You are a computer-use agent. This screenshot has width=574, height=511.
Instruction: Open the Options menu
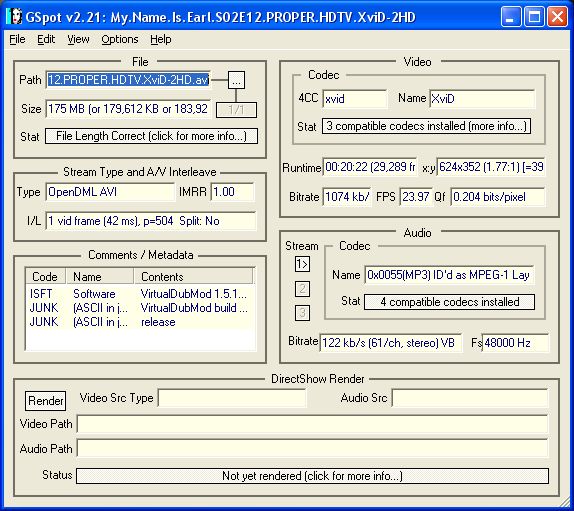click(x=120, y=39)
